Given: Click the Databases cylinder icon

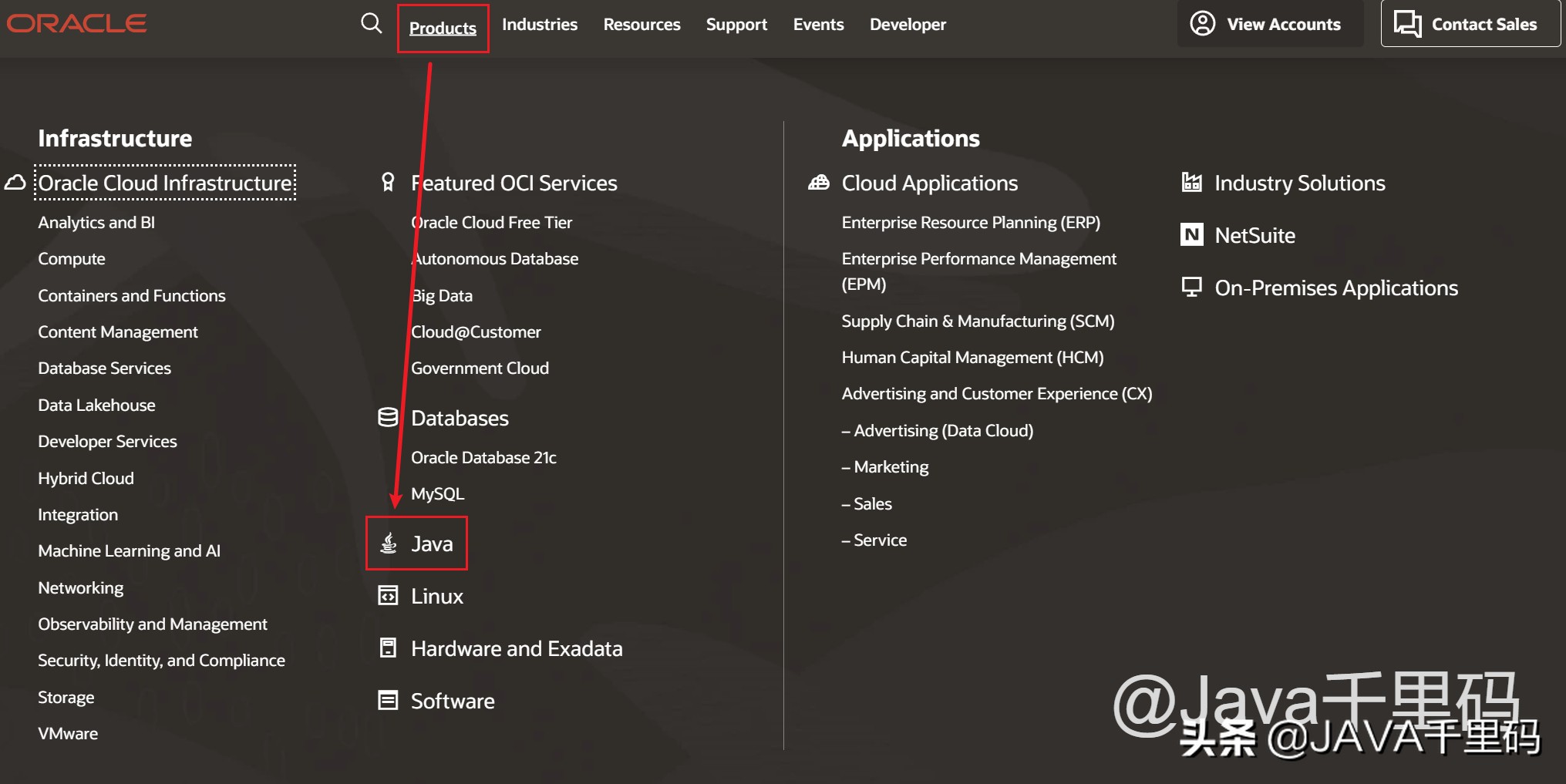Looking at the screenshot, I should point(388,417).
